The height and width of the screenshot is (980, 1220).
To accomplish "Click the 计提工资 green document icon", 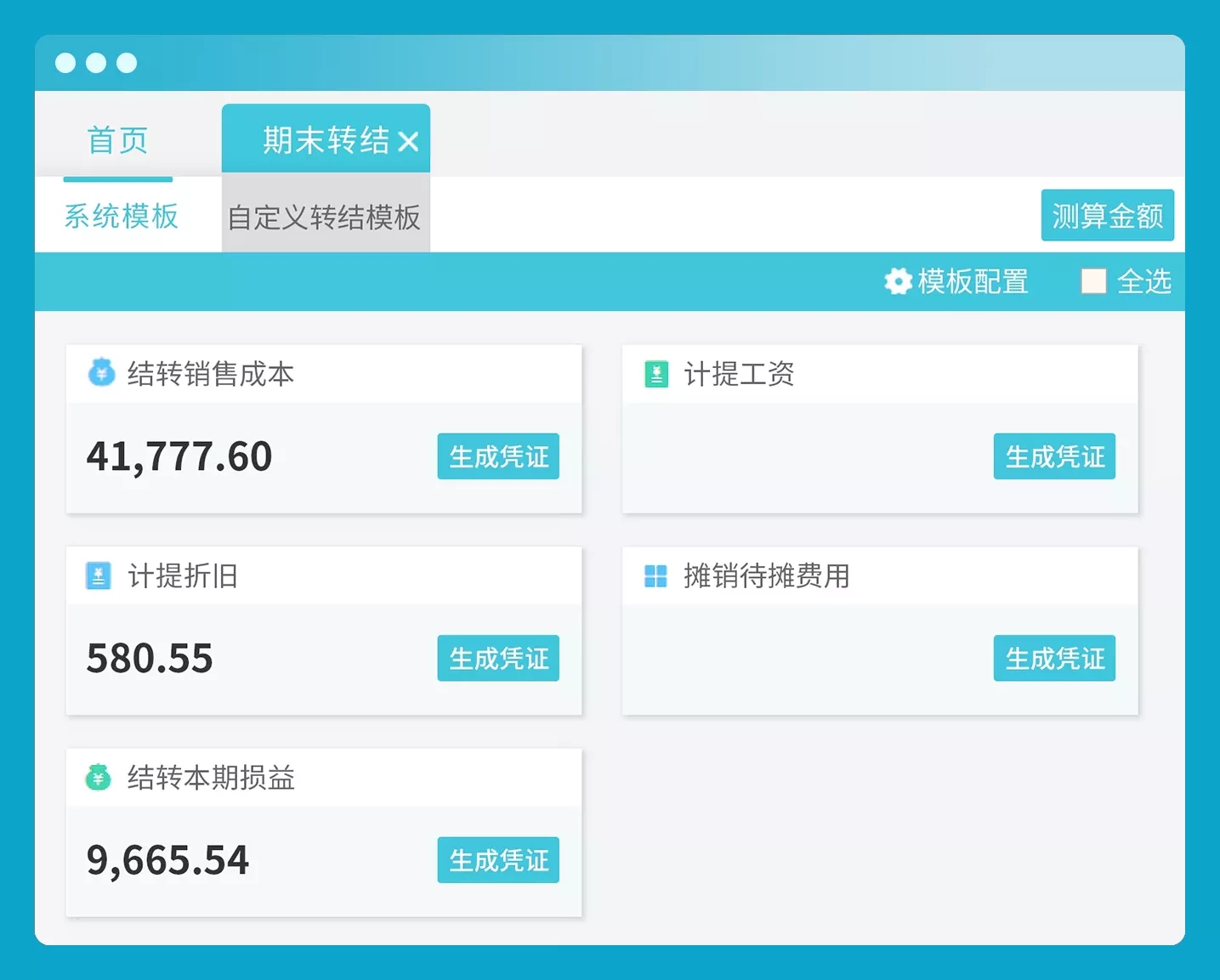I will pyautogui.click(x=656, y=374).
